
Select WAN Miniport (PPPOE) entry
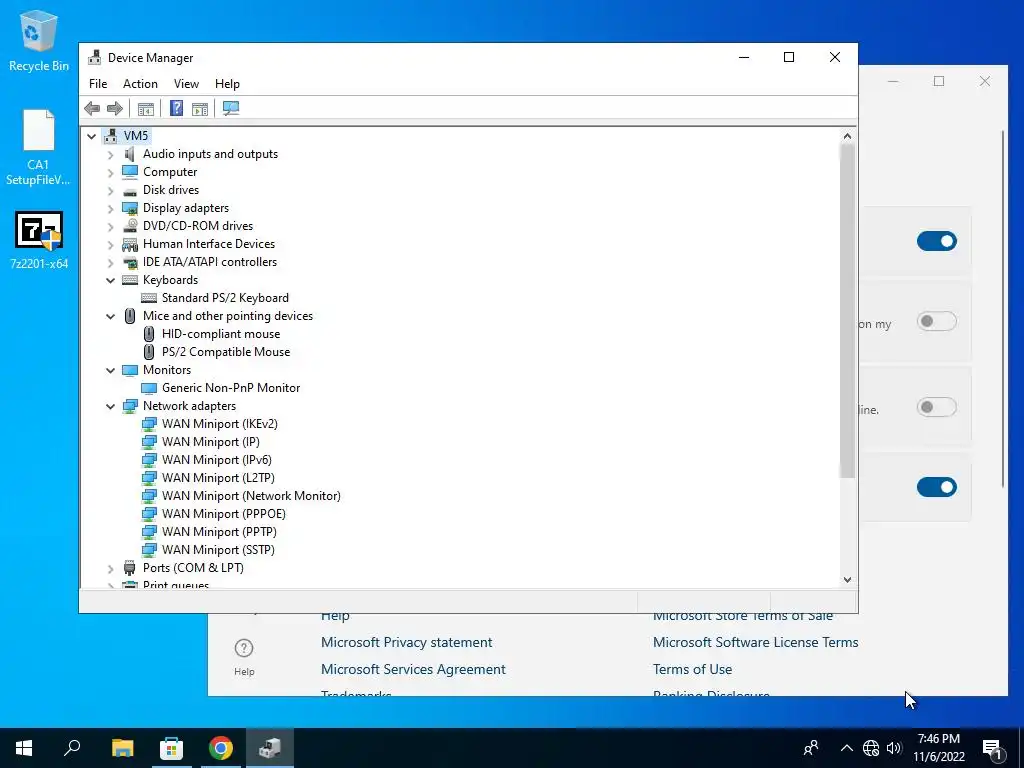point(223,514)
